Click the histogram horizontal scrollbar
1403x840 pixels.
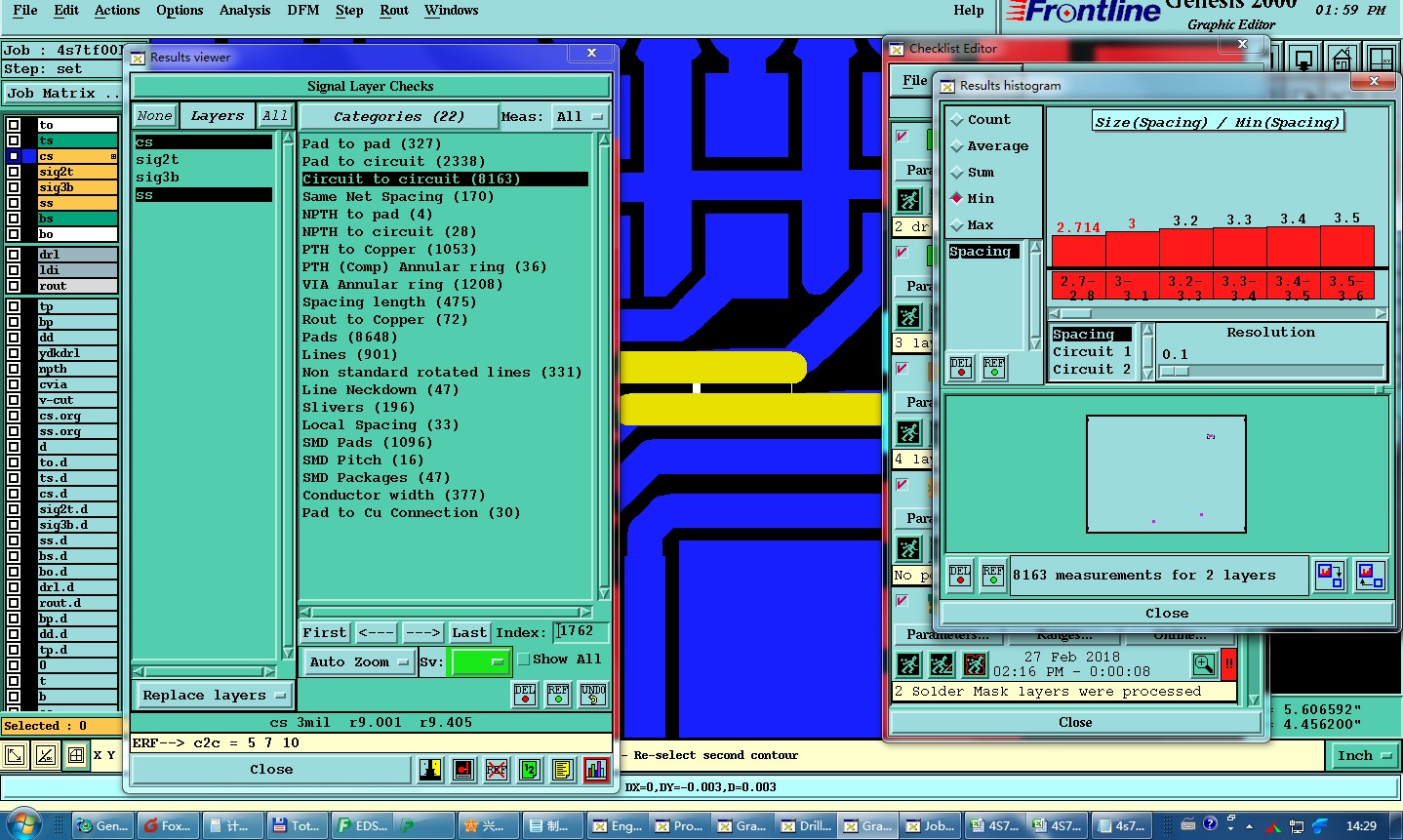(1218, 314)
